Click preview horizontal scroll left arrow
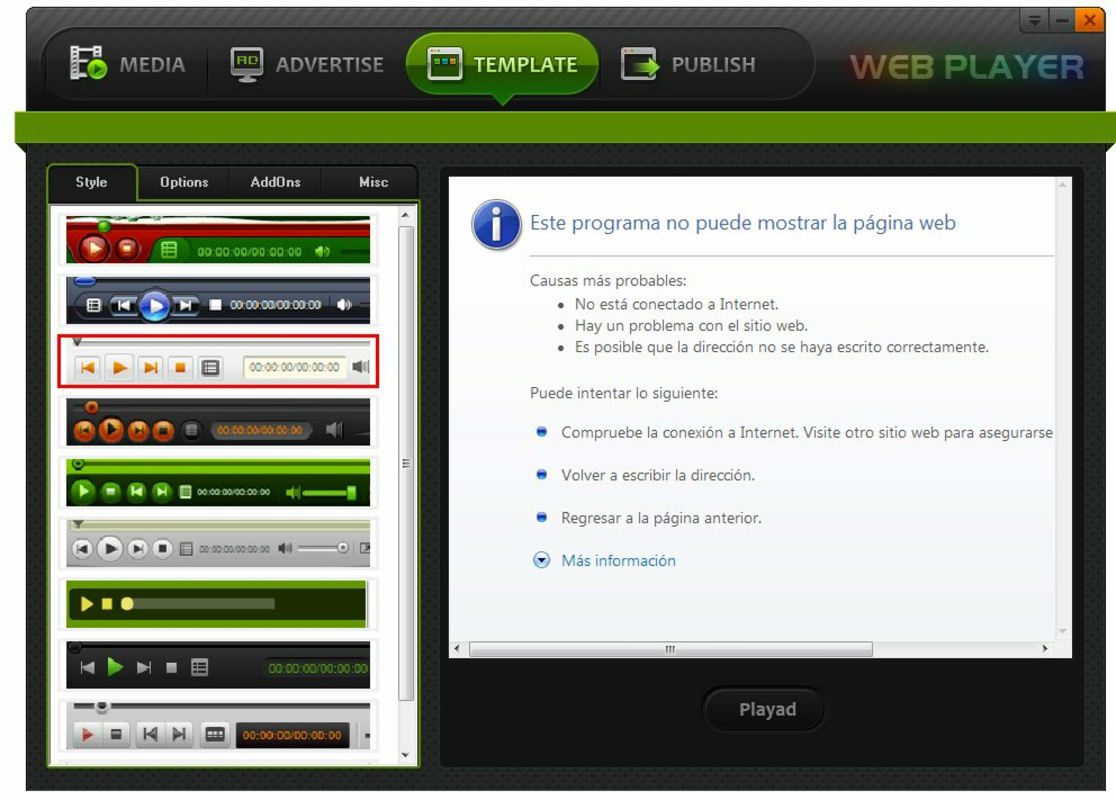 tap(457, 648)
